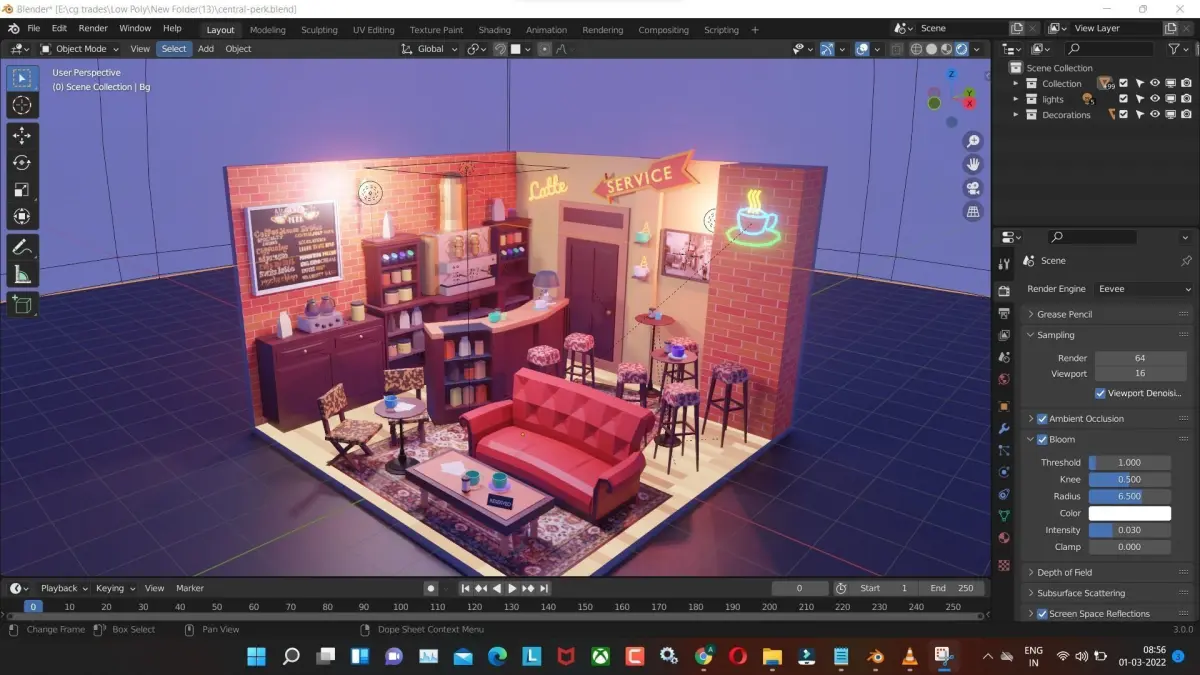Switch to the UV Editing workspace tab

pos(373,30)
